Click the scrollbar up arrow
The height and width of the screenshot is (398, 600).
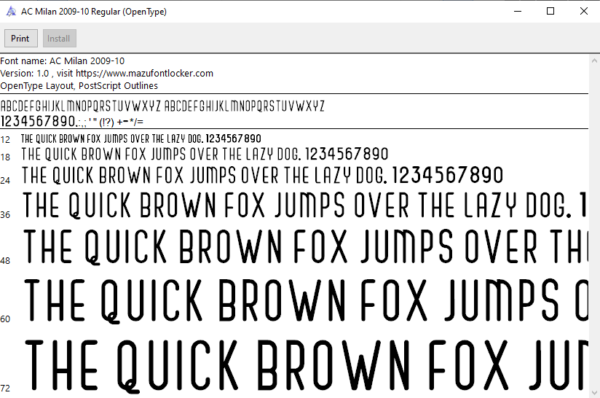[x=594, y=60]
